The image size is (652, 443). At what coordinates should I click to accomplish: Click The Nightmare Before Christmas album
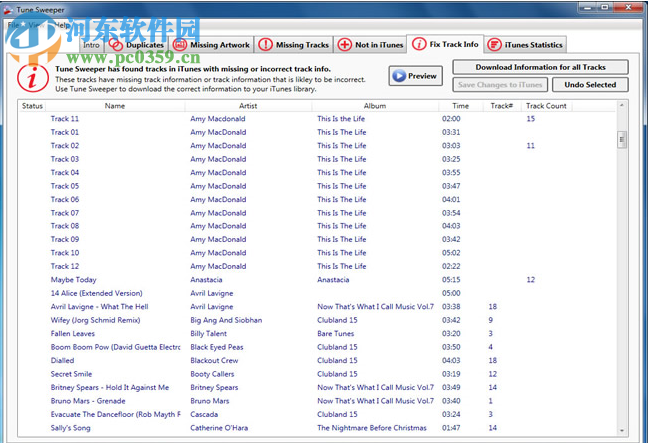coord(372,428)
